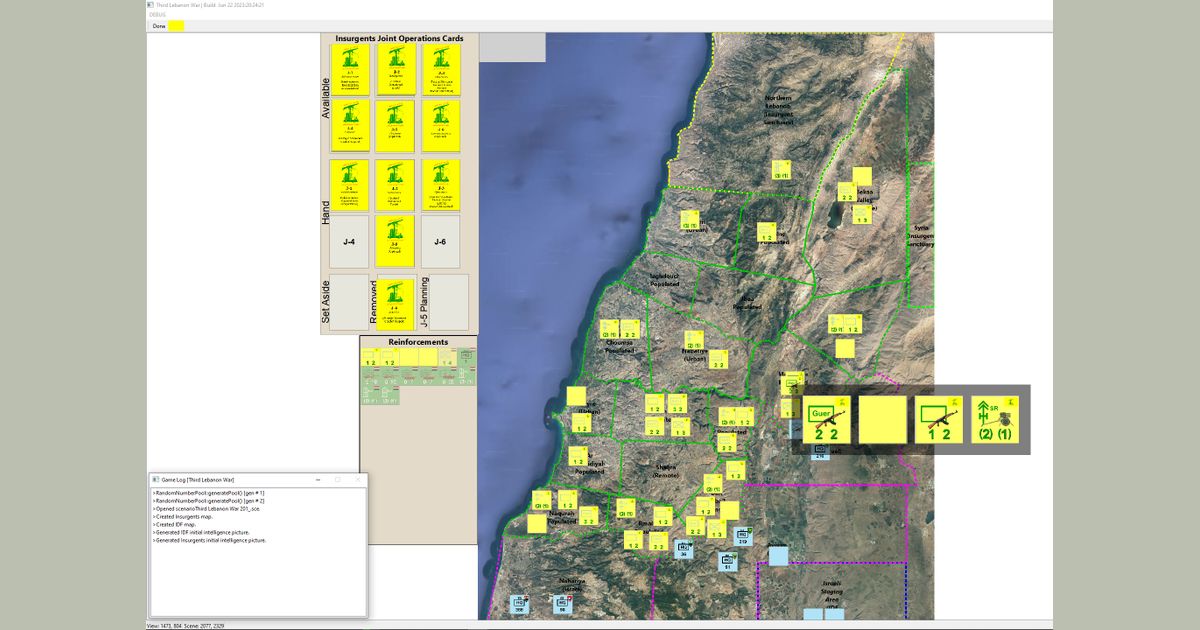This screenshot has width=1200, height=630.
Task: Click the blue IDF unit labeled 91
Action: pyautogui.click(x=727, y=561)
